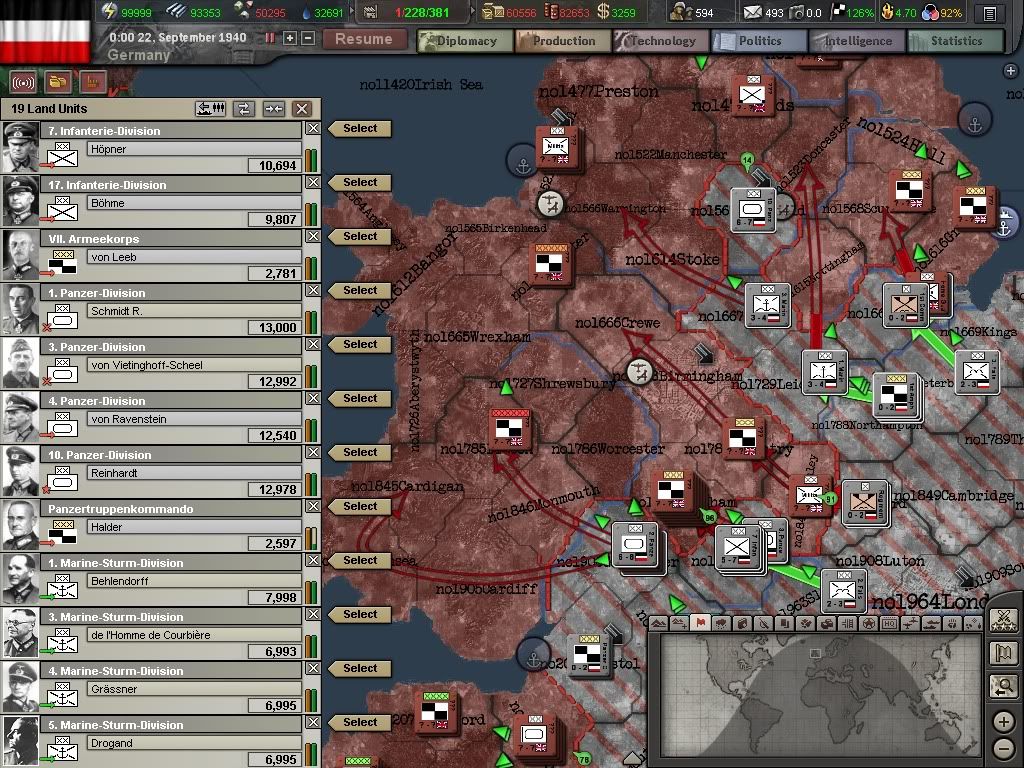Open the main menu icon in top bar

click(990, 13)
